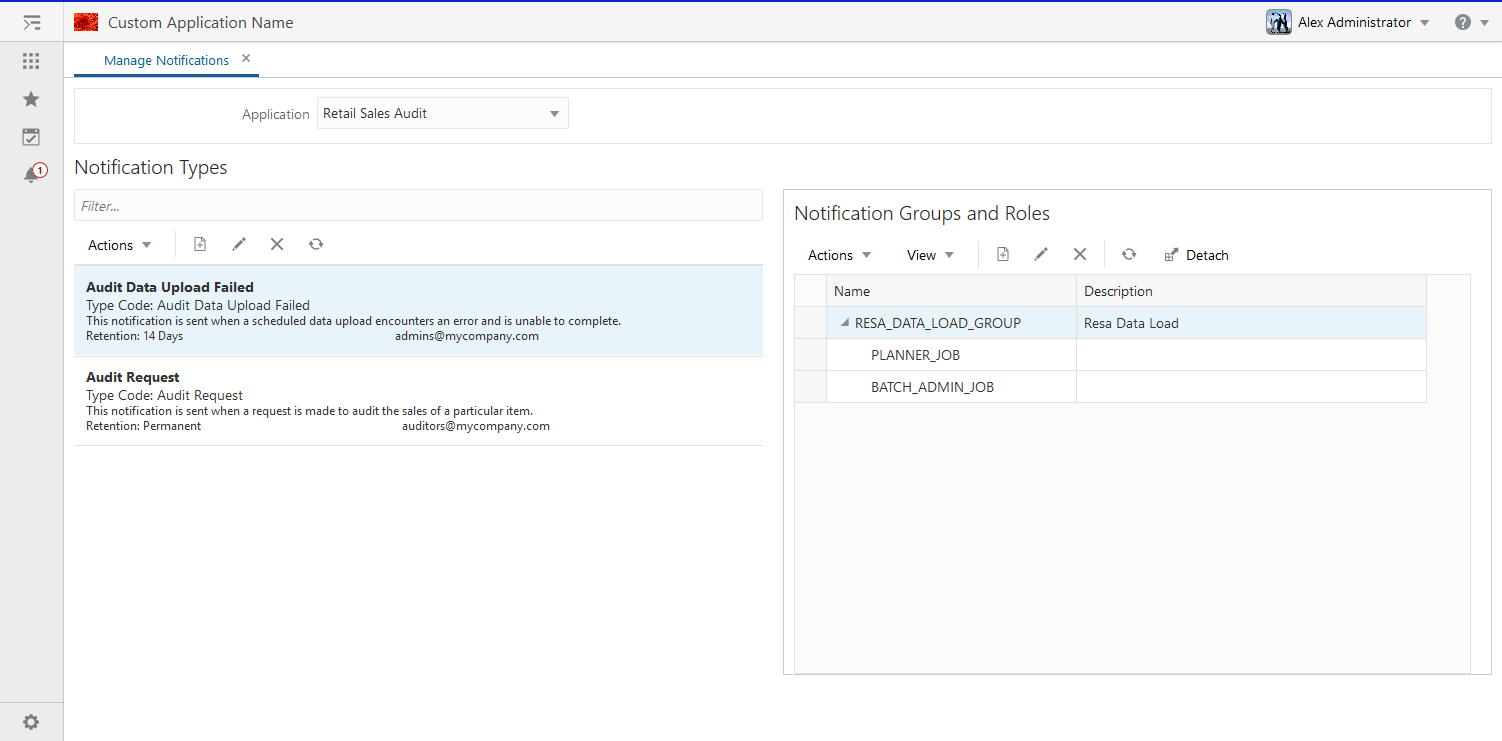Screen dimensions: 1502x741
Task: Open the View menu in Notification Groups panel
Action: pos(929,255)
